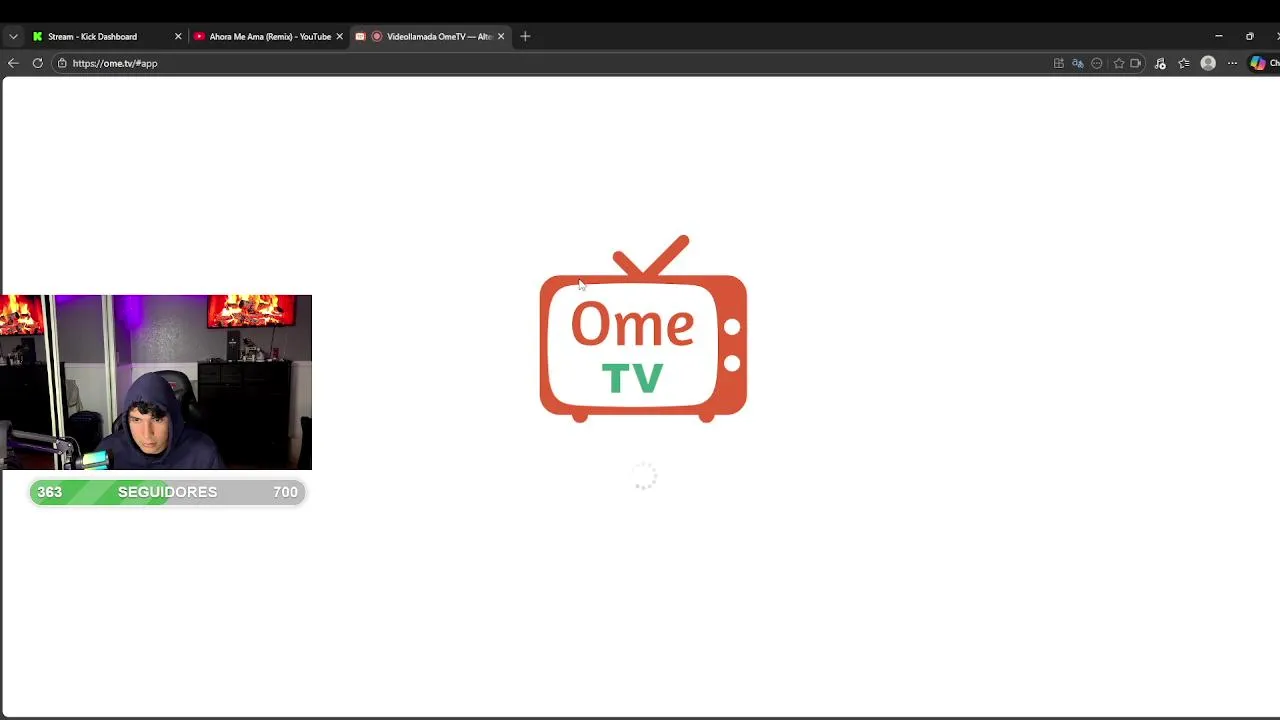
Task: View site info via the address bar lock icon
Action: click(62, 63)
